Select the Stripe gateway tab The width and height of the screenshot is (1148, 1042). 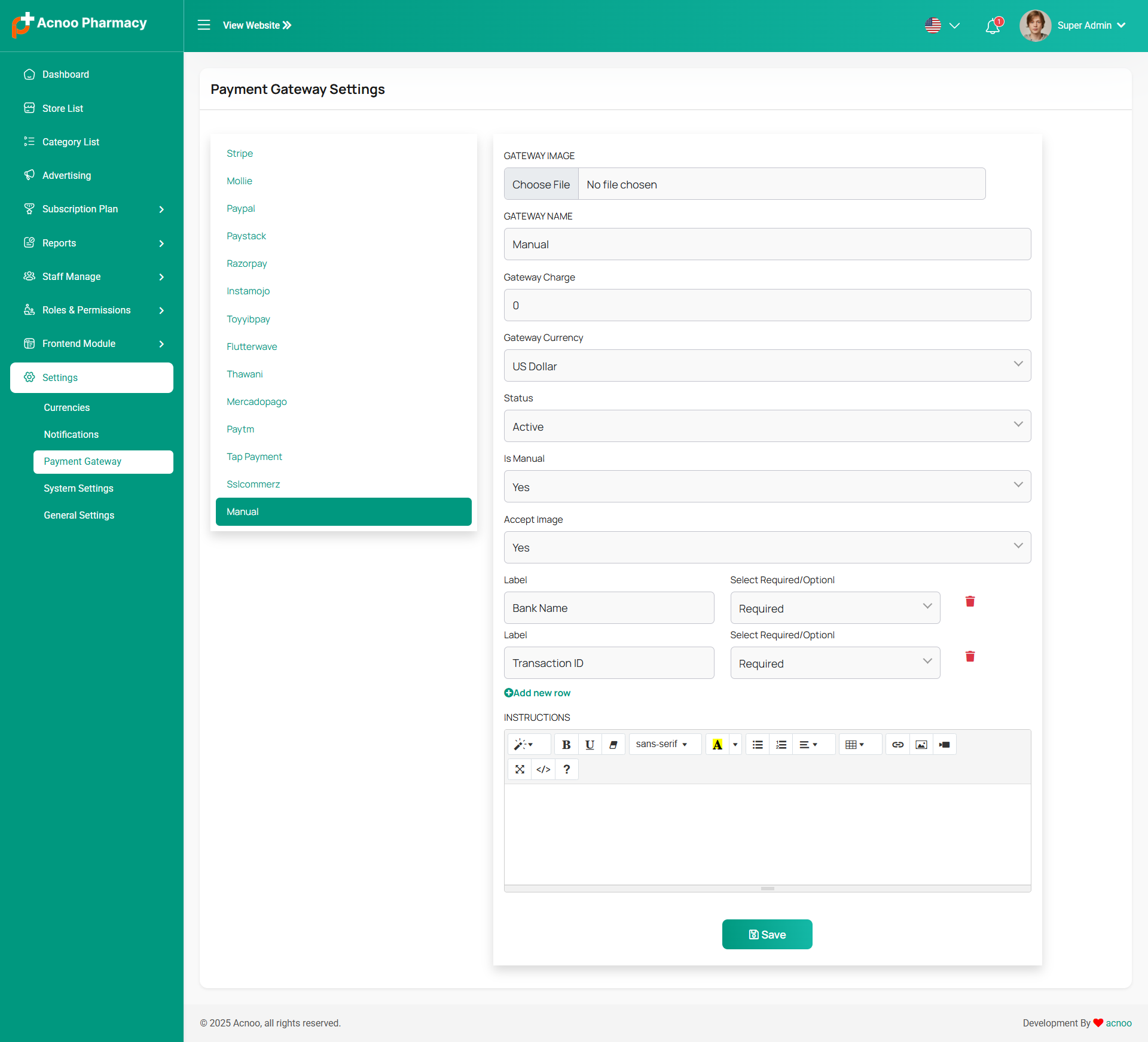240,154
